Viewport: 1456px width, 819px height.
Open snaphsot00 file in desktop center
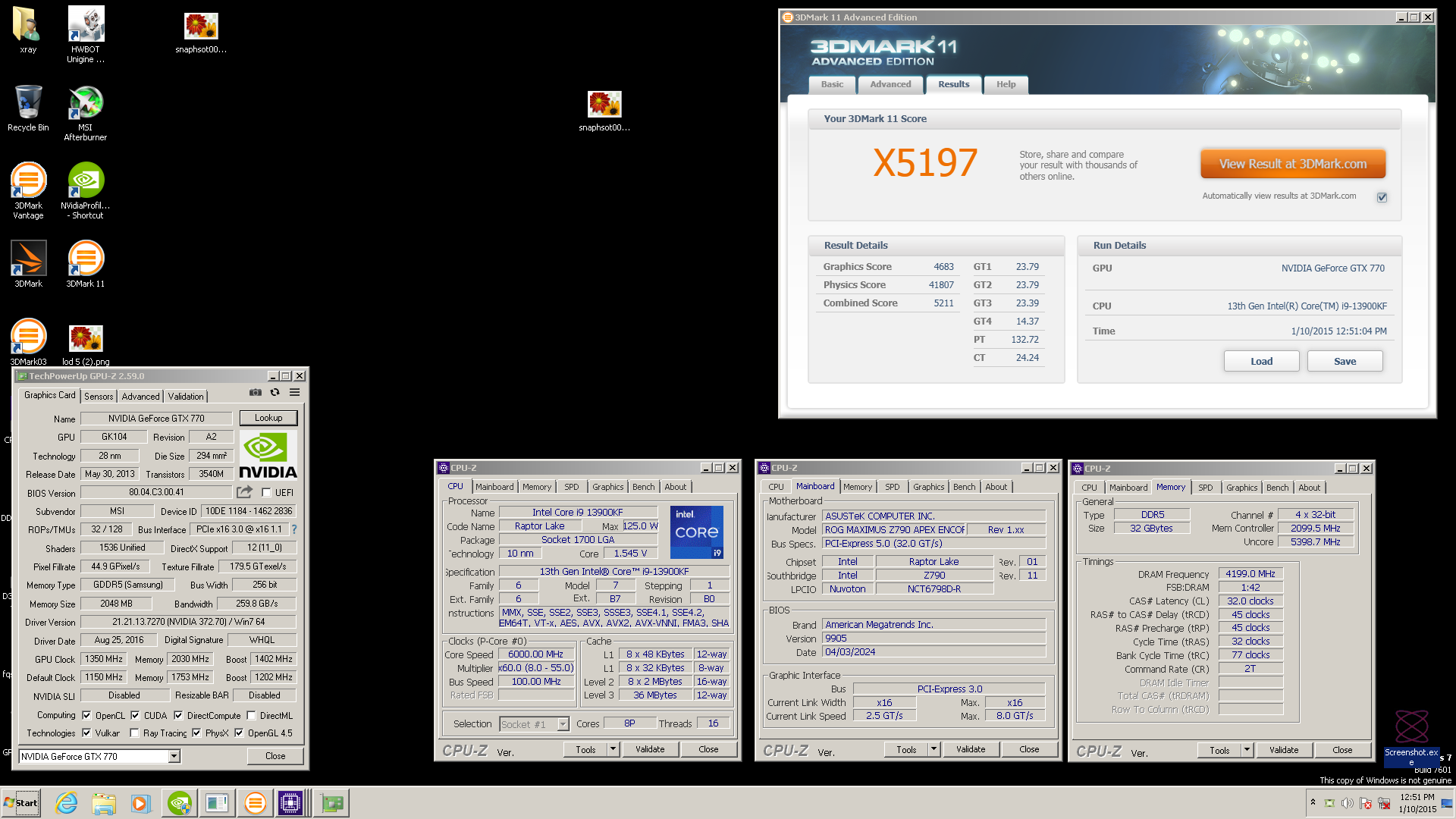[x=604, y=111]
